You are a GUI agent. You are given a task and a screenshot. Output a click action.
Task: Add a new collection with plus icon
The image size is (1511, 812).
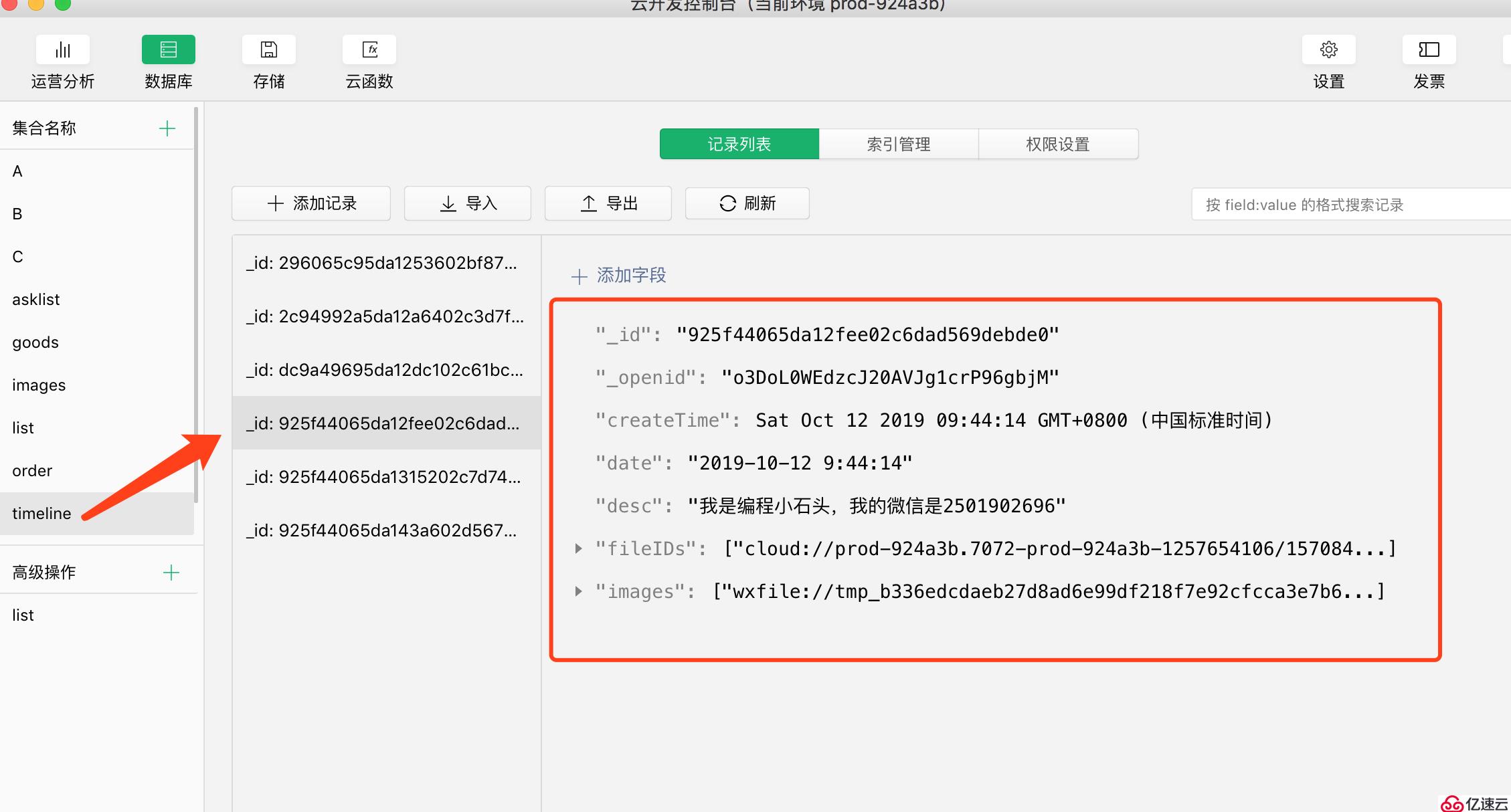click(x=167, y=128)
